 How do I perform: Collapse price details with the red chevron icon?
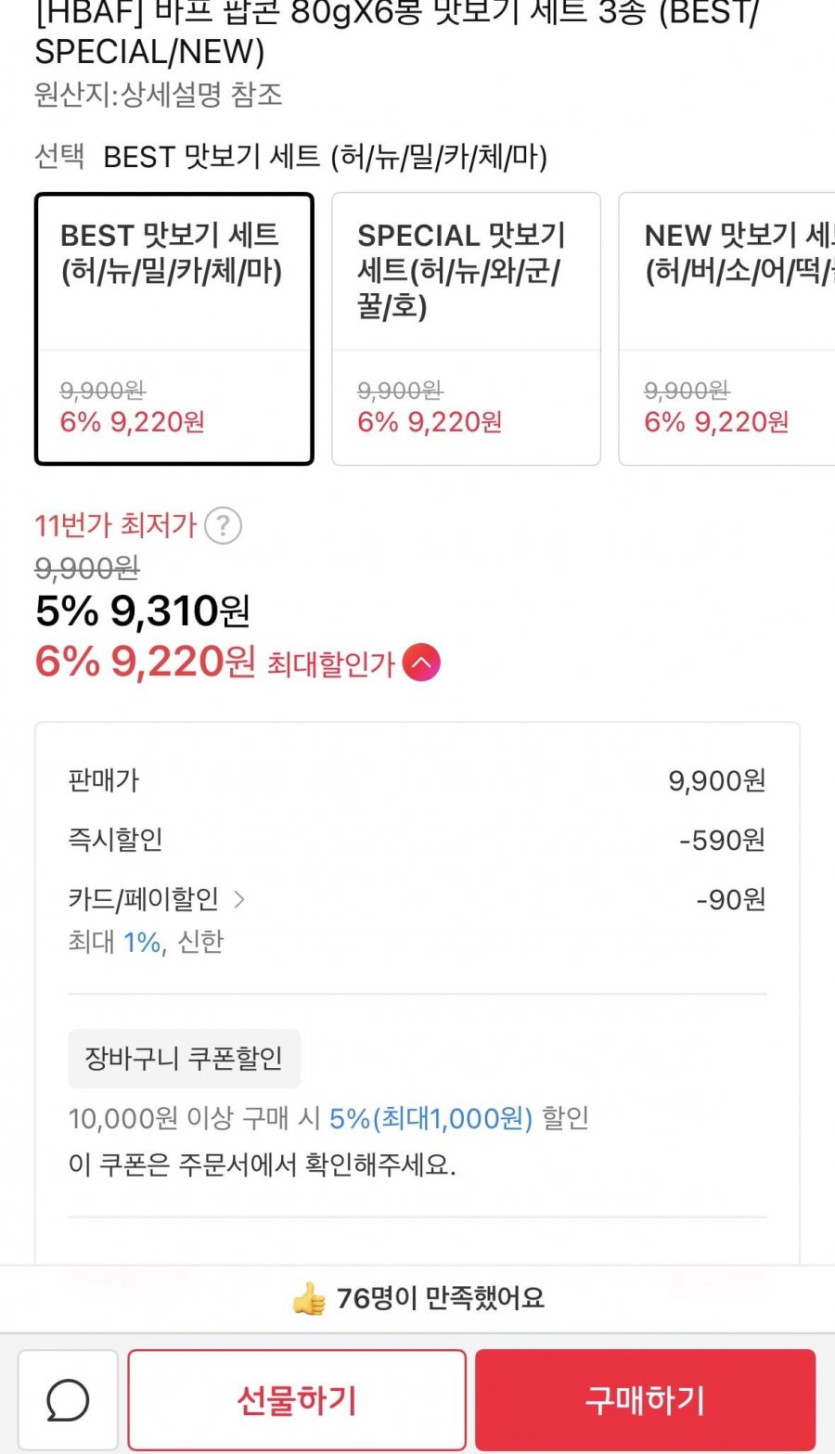click(421, 663)
